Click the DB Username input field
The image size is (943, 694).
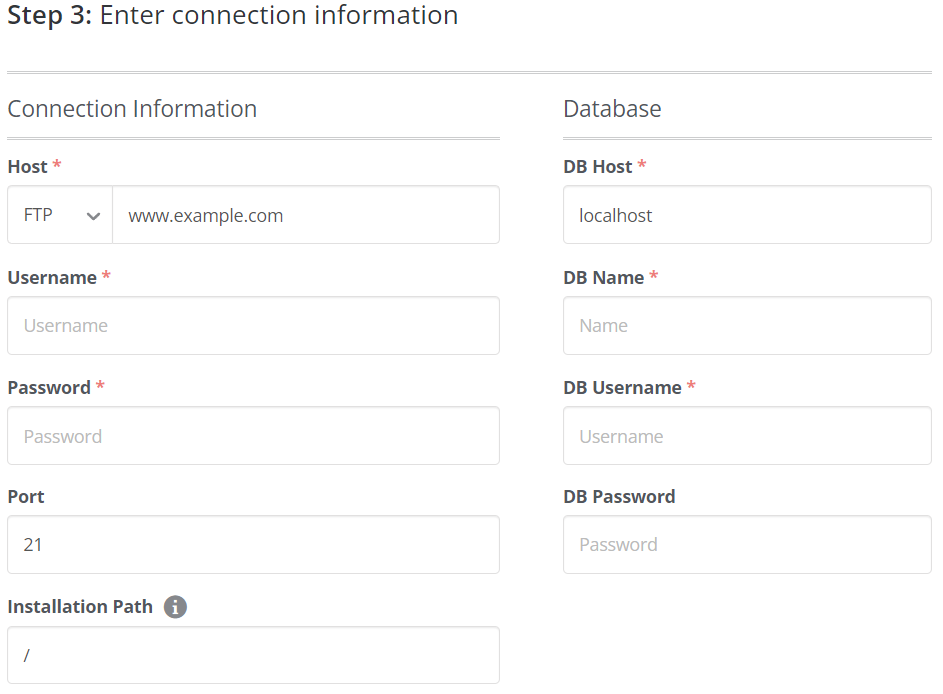click(x=747, y=436)
